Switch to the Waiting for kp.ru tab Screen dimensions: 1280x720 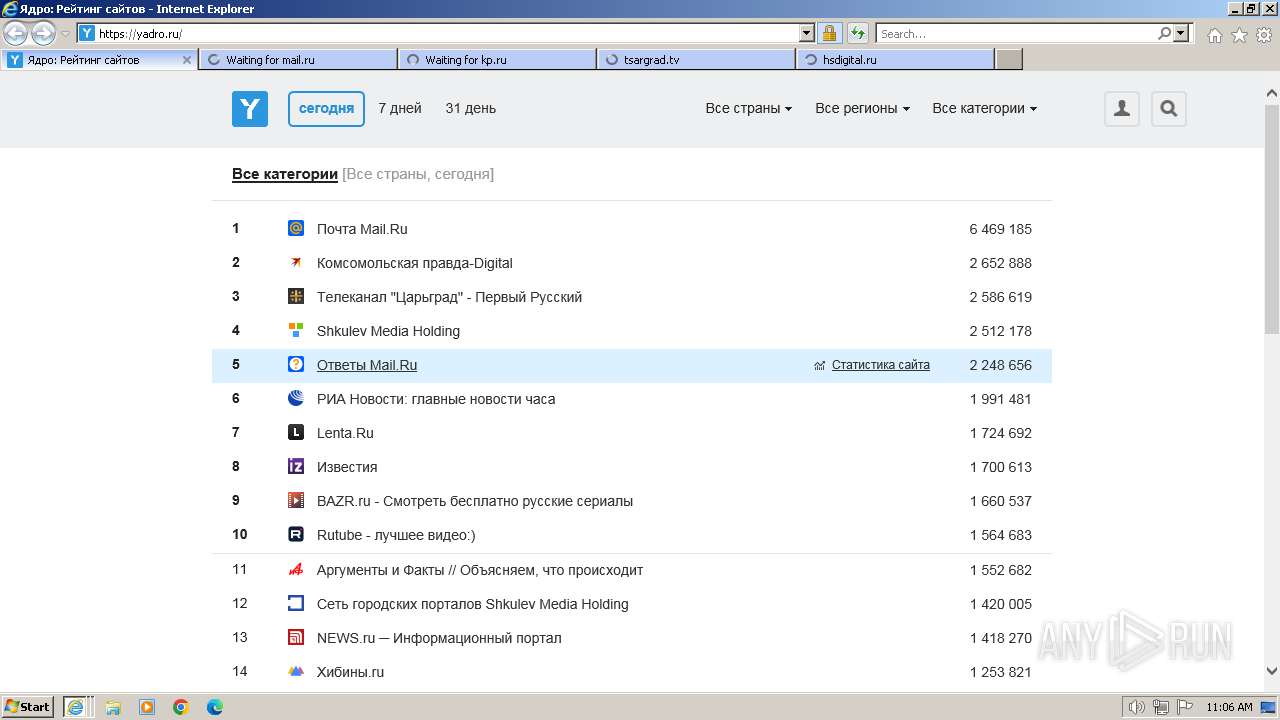[497, 60]
